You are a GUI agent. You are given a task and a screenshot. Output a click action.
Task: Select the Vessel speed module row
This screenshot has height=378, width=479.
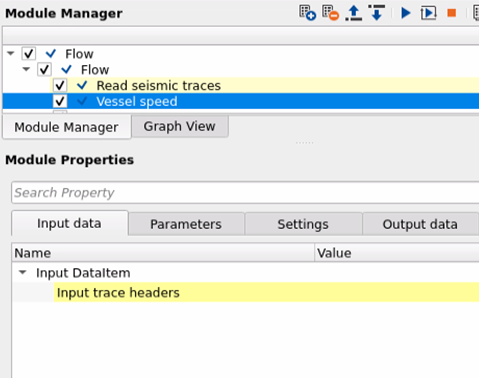(241, 101)
